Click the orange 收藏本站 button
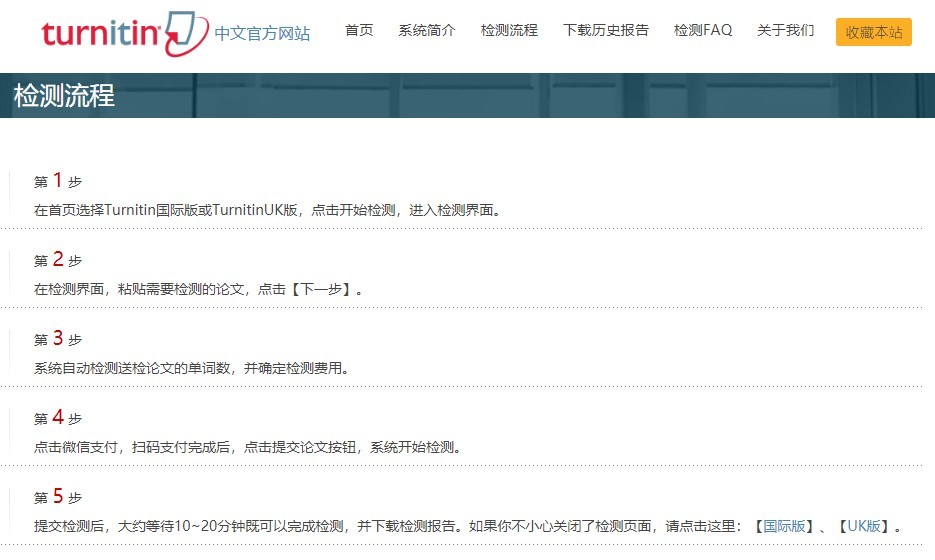This screenshot has width=935, height=560. [874, 32]
